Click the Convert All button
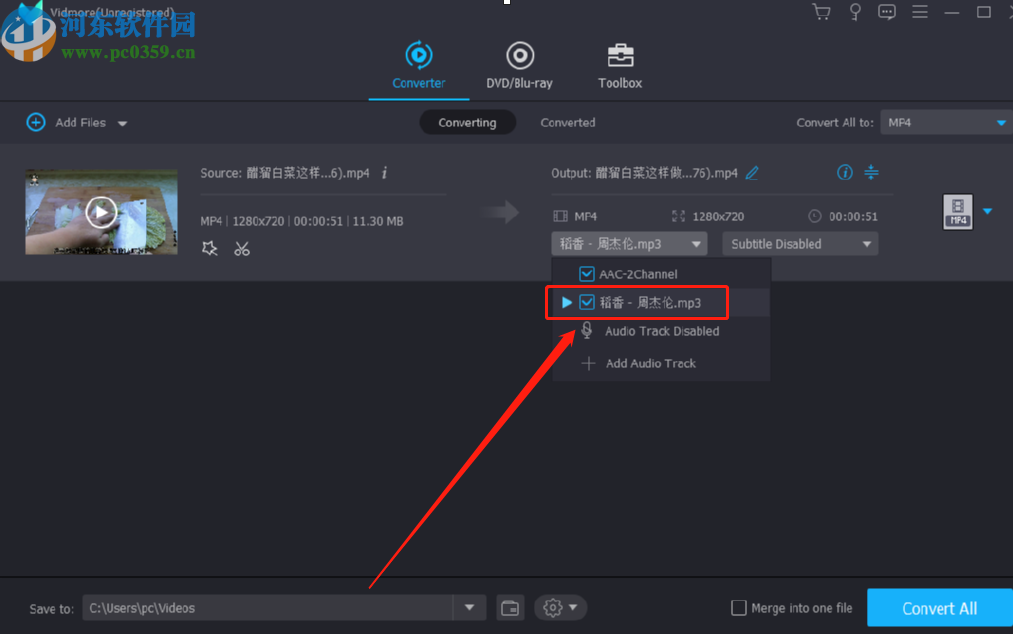 point(941,607)
